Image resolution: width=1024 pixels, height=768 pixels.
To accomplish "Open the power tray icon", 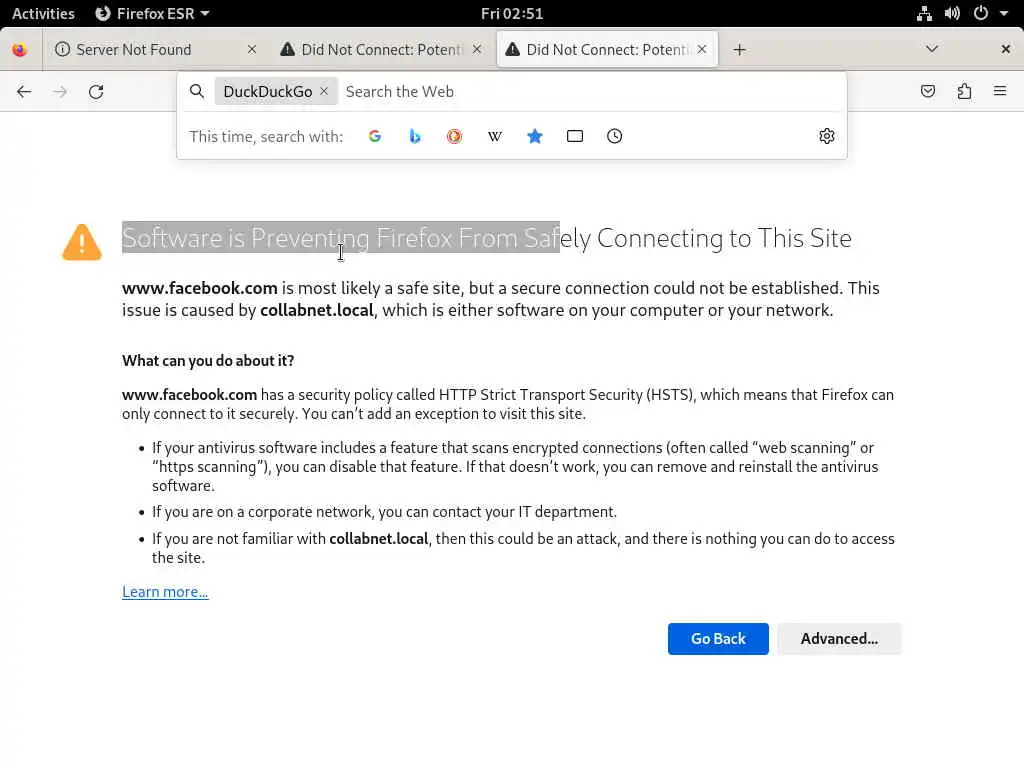I will pyautogui.click(x=981, y=13).
